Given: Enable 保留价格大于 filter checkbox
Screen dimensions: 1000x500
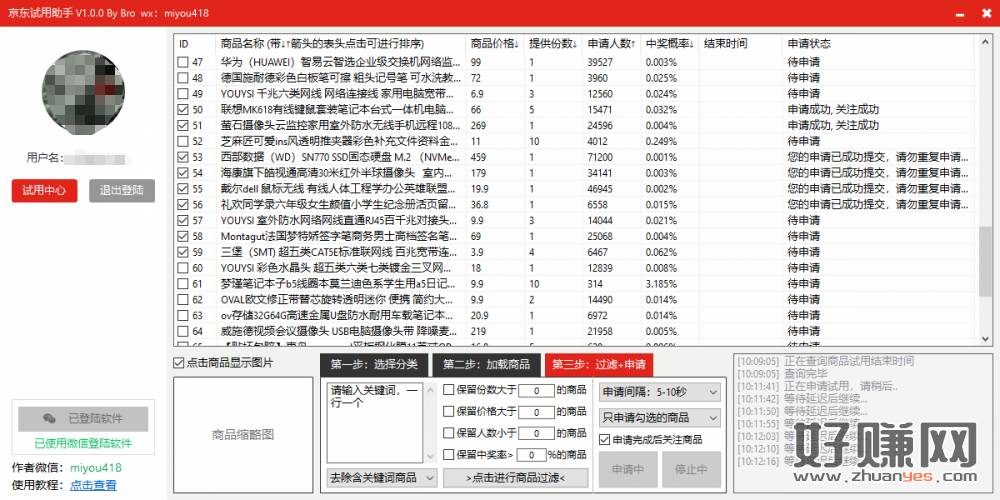Looking at the screenshot, I should click(x=449, y=412).
